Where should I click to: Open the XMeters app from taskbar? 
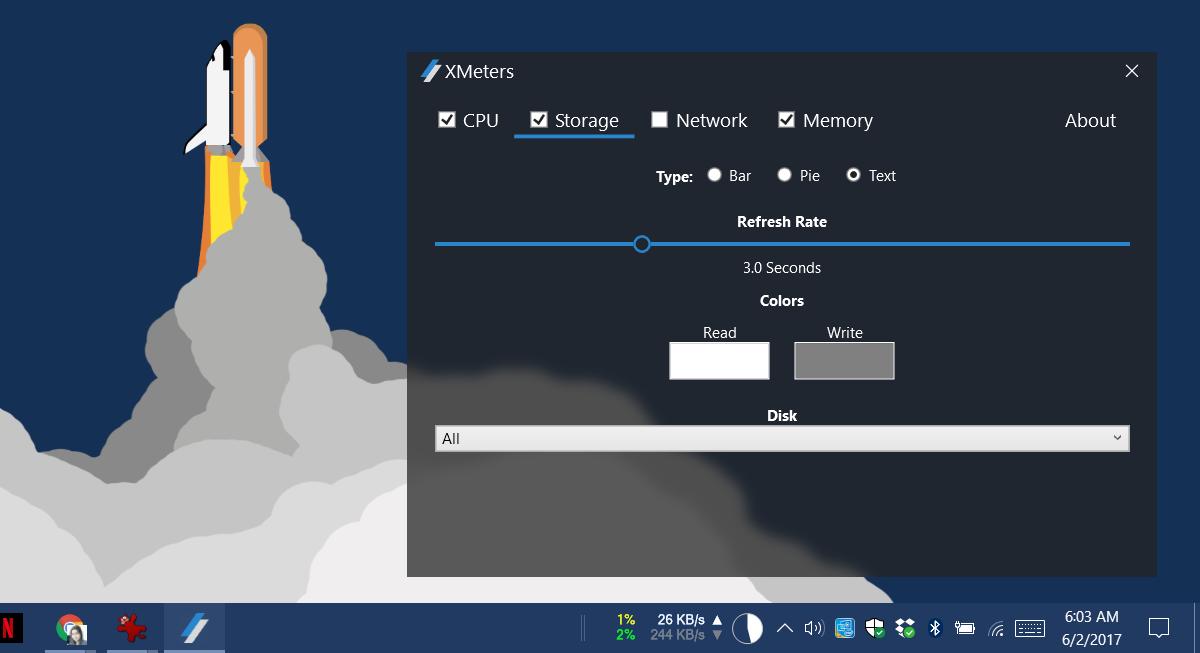(x=194, y=628)
